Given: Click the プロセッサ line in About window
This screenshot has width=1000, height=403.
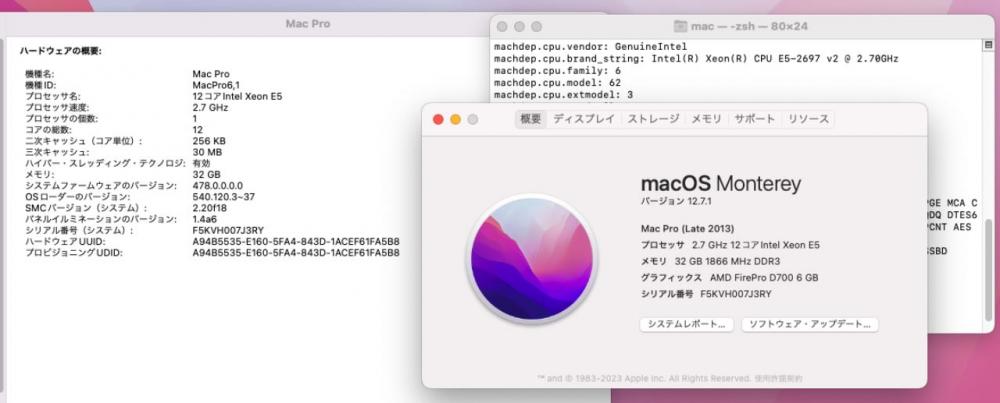Looking at the screenshot, I should (730, 245).
